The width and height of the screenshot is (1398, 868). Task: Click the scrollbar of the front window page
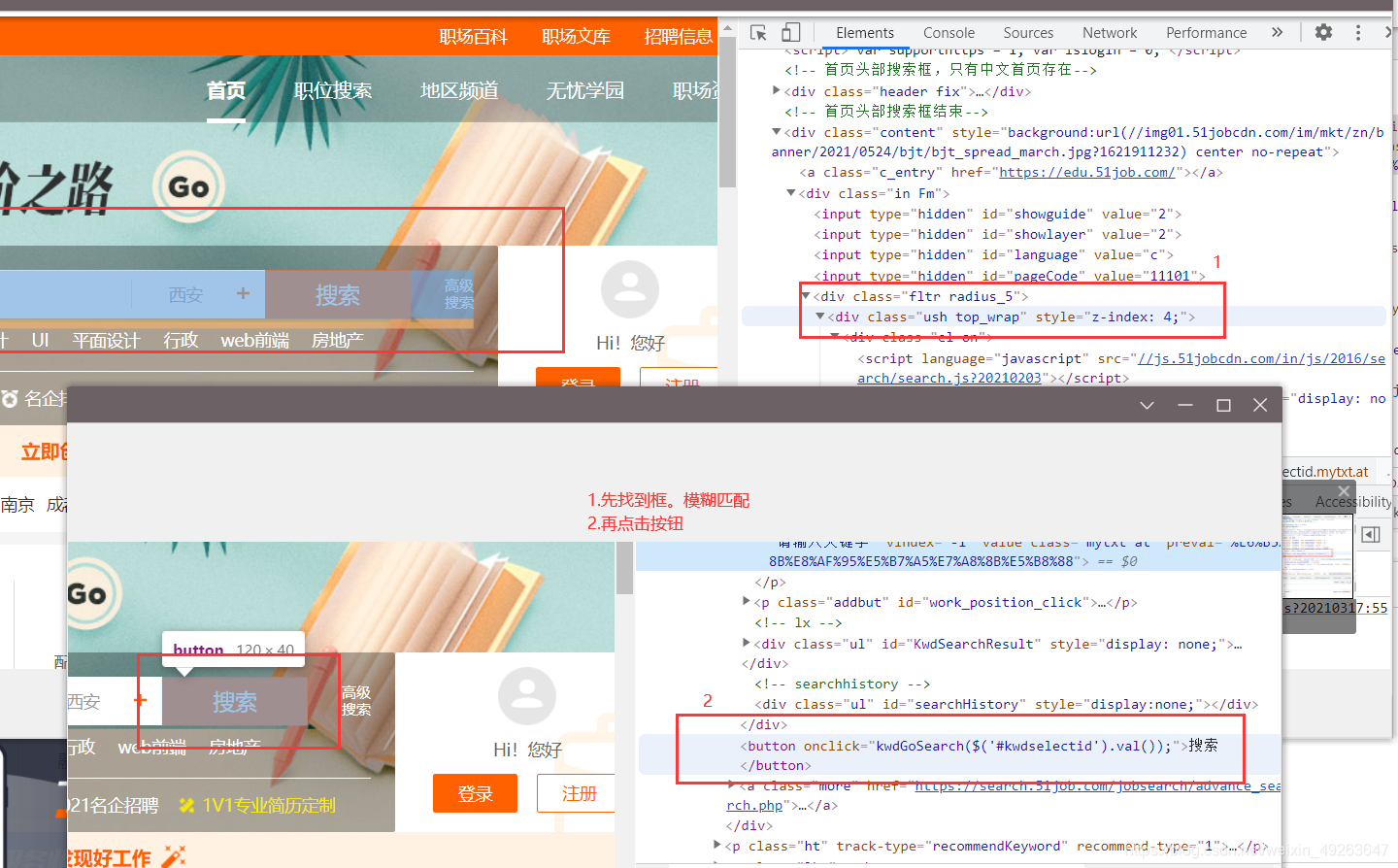click(x=624, y=568)
